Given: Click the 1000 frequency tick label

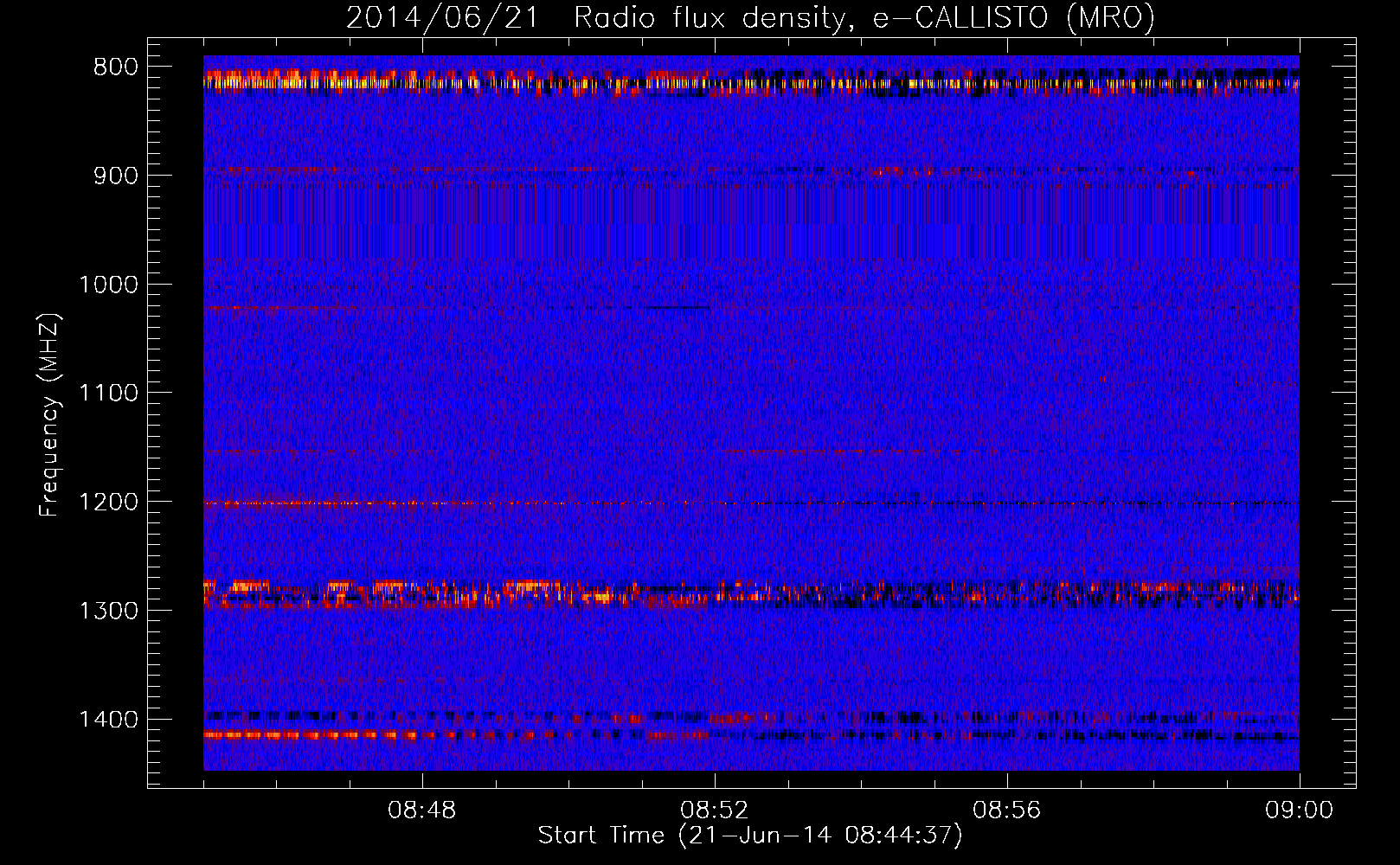Looking at the screenshot, I should tap(108, 285).
